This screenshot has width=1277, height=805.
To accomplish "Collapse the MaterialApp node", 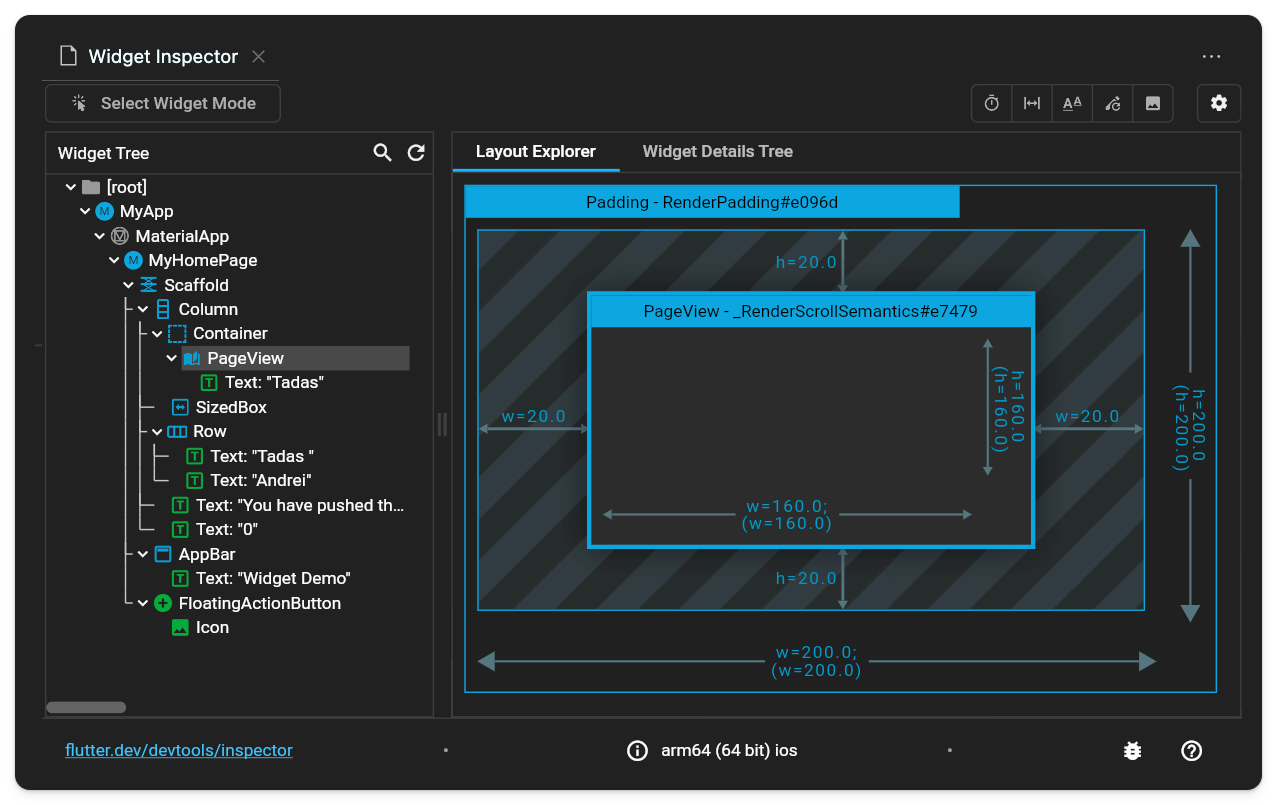I will [100, 236].
